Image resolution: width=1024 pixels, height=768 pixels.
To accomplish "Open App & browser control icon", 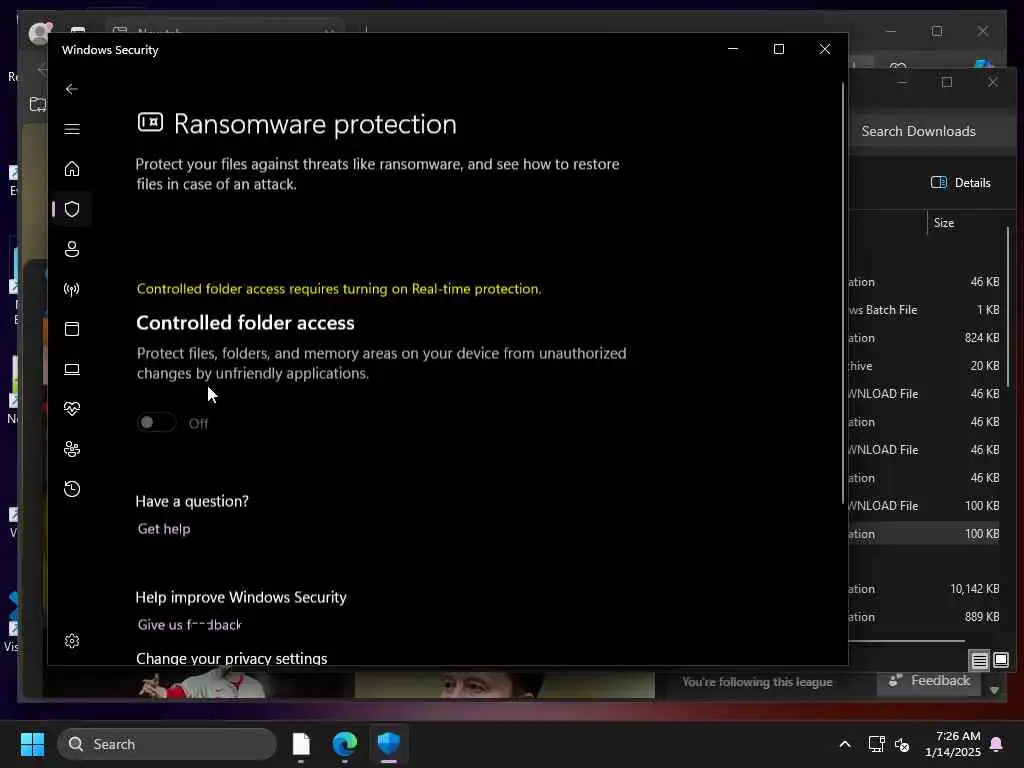I will pos(72,328).
